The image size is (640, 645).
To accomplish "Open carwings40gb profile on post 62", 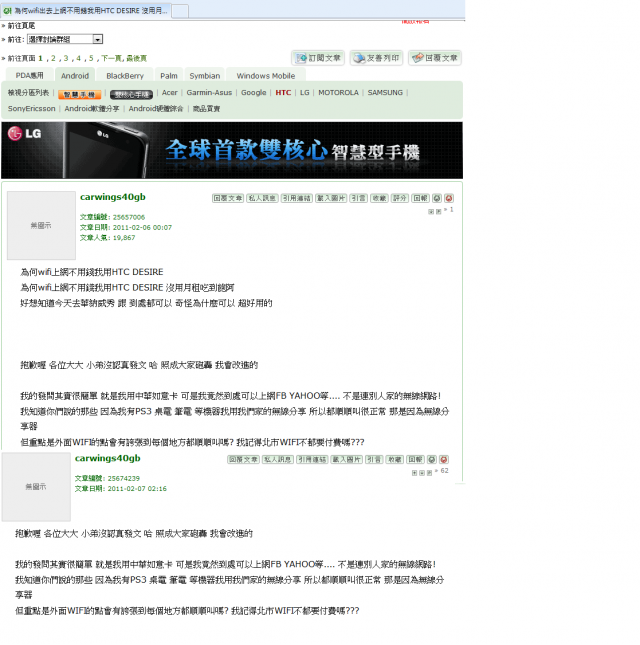I will coord(107,458).
